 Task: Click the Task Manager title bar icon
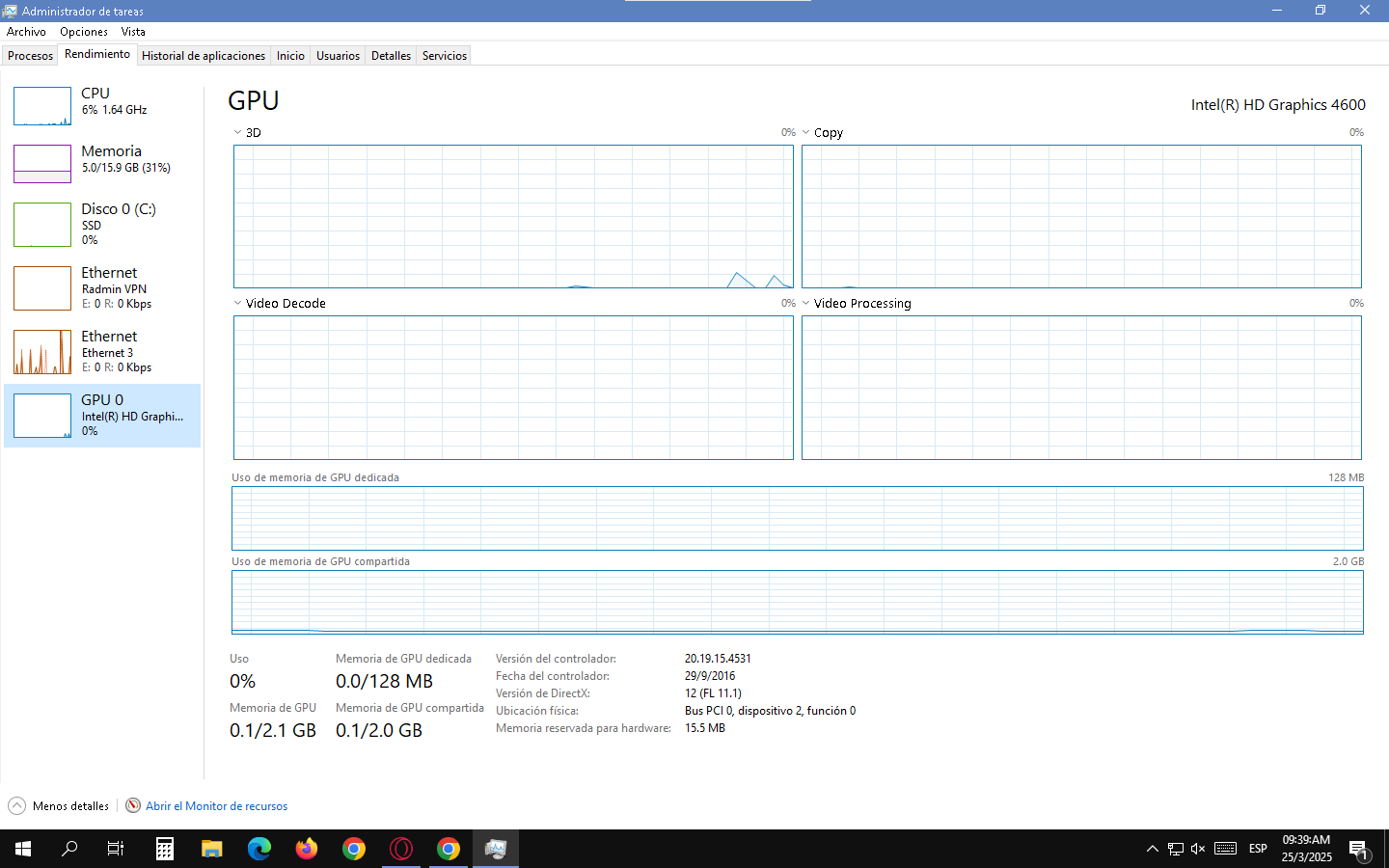pyautogui.click(x=10, y=11)
